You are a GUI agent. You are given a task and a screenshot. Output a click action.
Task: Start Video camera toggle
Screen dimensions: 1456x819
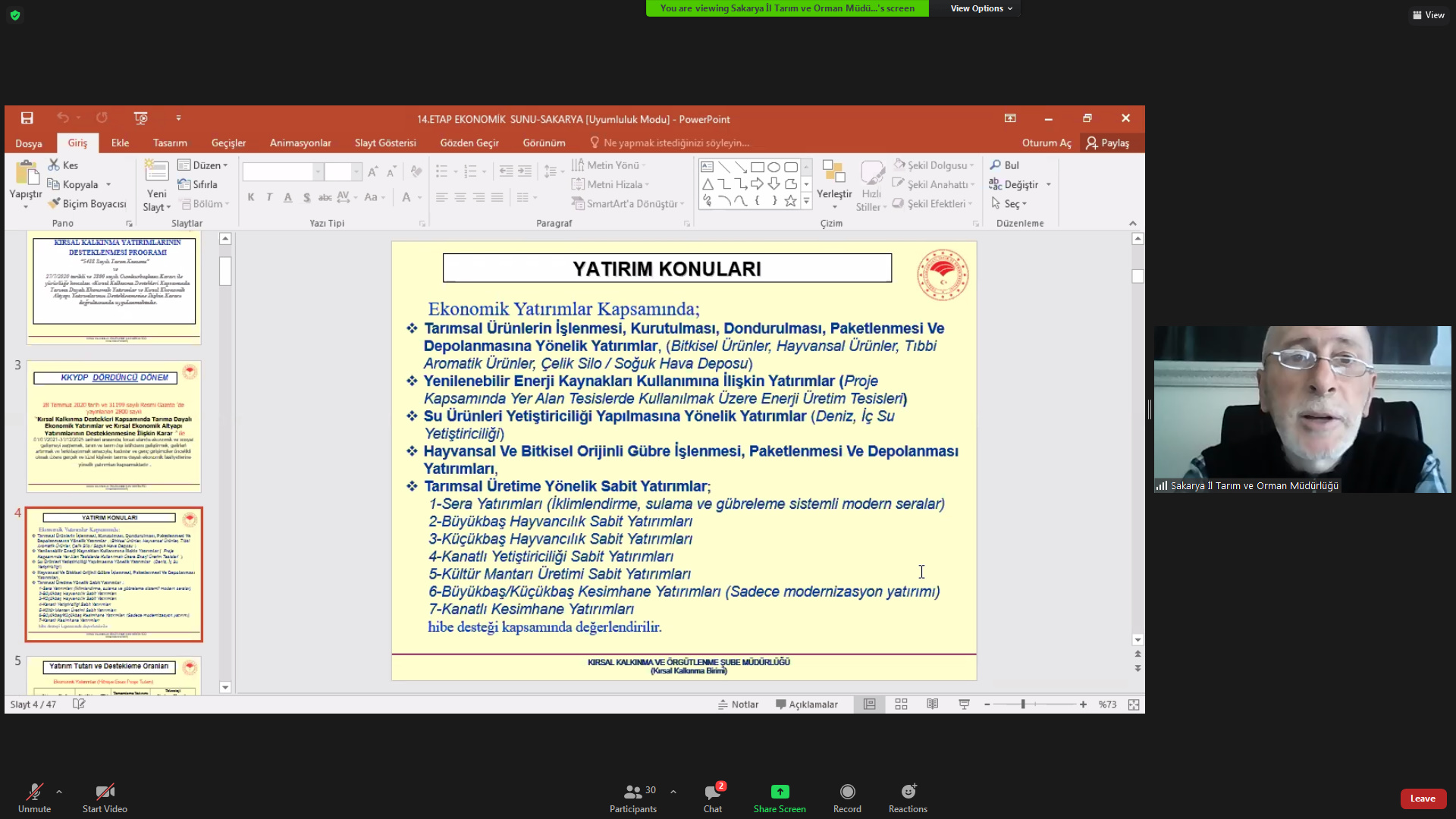[x=105, y=792]
